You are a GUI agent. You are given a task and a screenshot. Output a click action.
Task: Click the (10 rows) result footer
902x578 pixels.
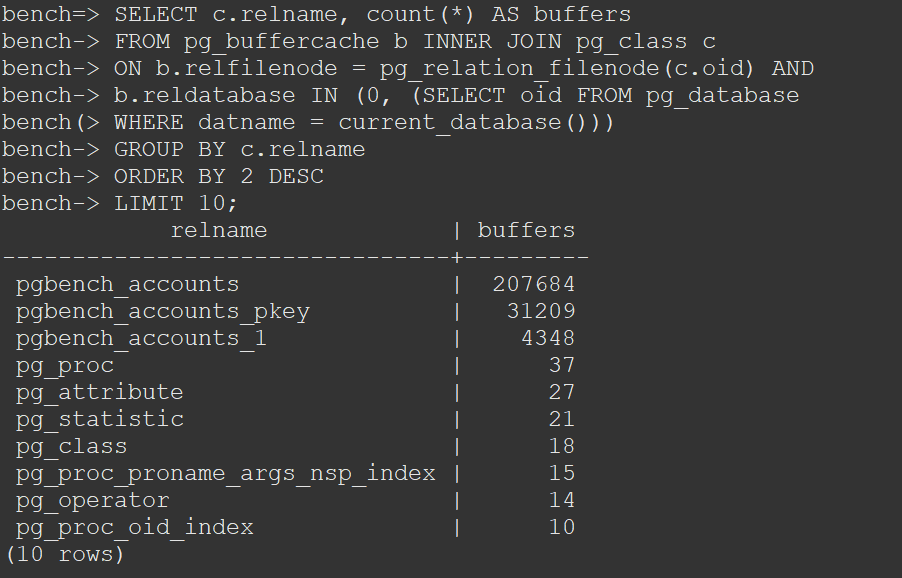pos(64,554)
